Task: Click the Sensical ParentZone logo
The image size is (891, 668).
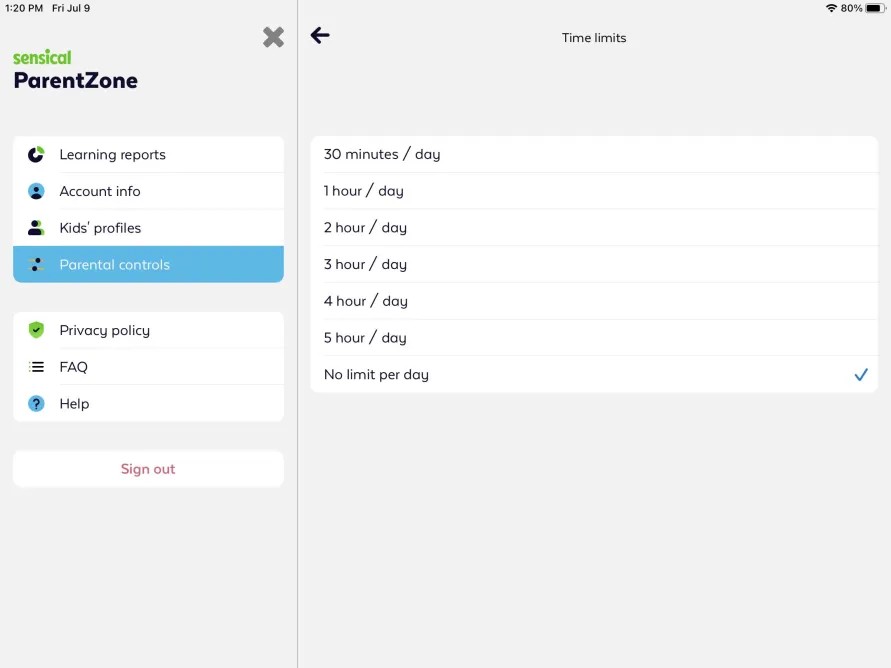Action: (x=75, y=70)
